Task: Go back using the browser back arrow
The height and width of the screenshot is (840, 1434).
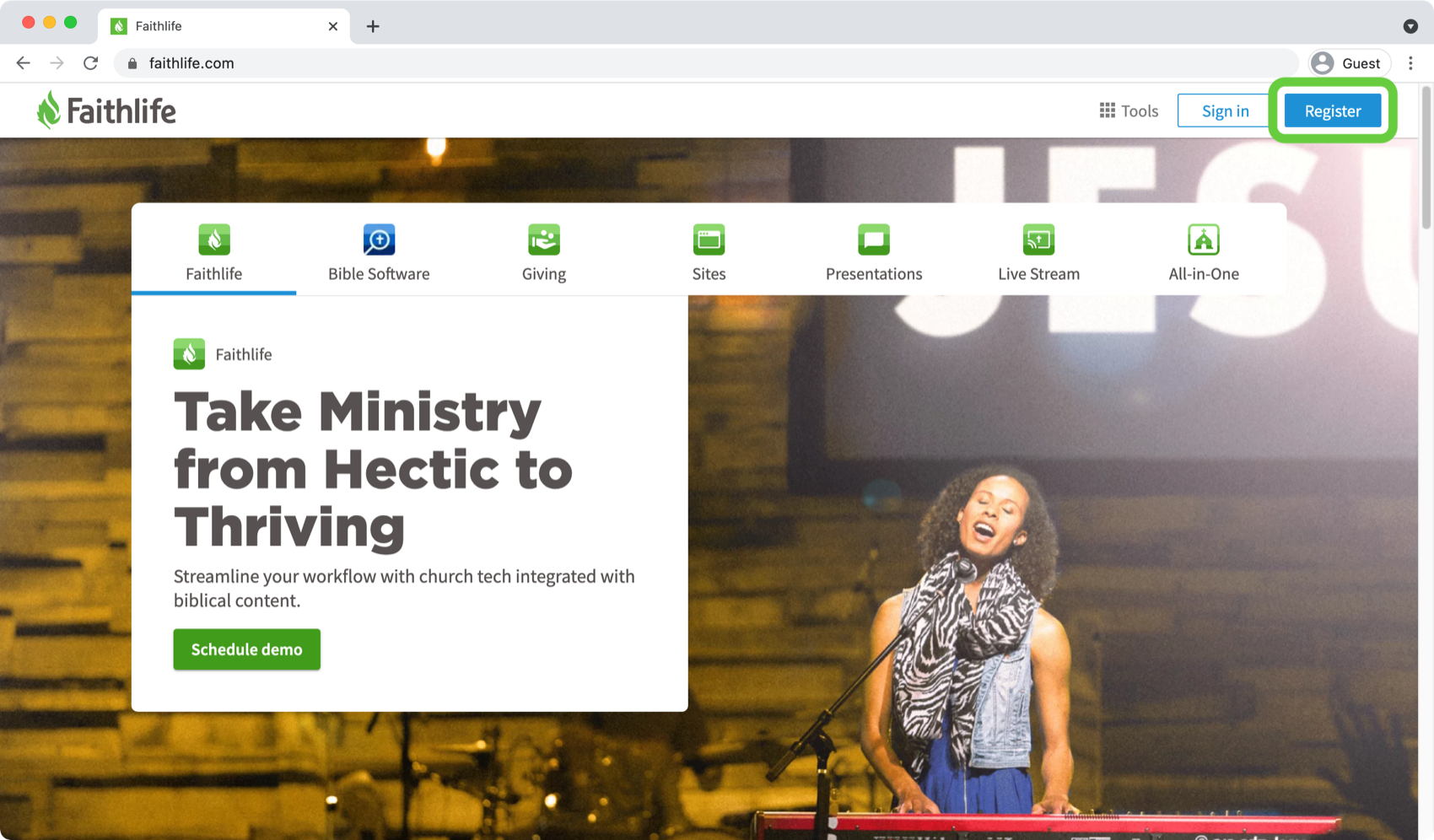Action: 23,63
